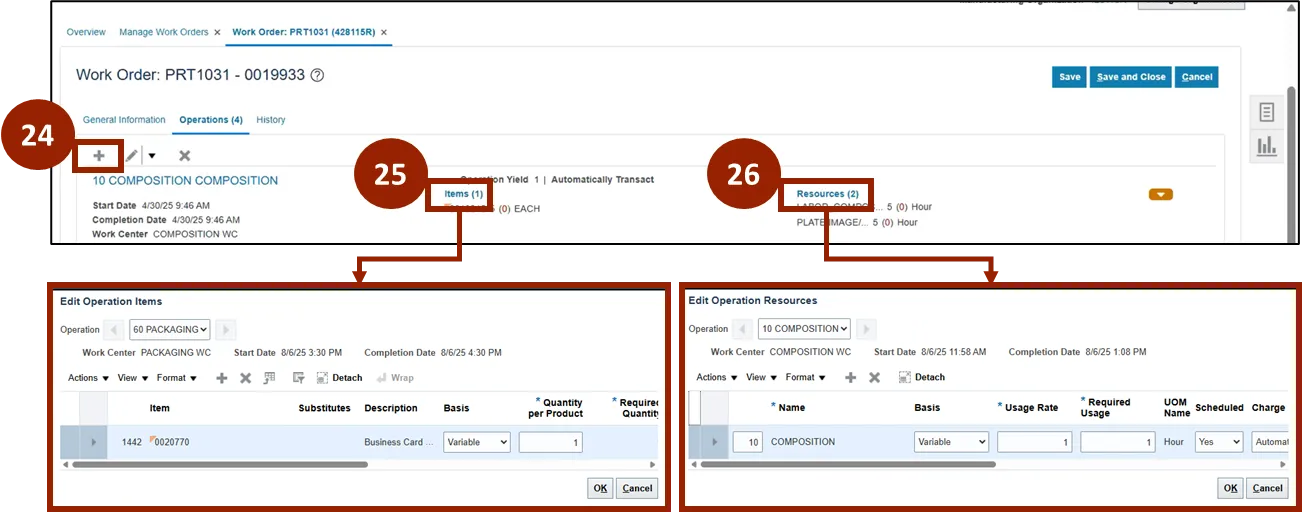The height and width of the screenshot is (512, 1302).
Task: Add a new operation with the plus icon
Action: point(99,156)
